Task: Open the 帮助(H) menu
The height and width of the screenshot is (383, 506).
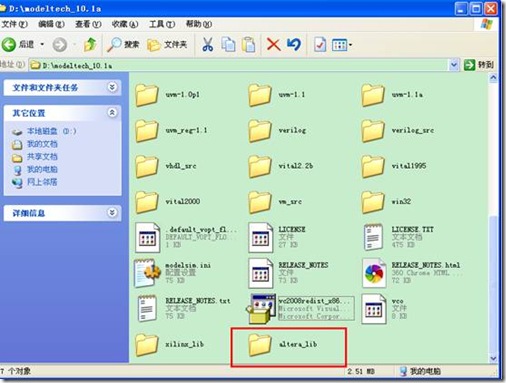Action: click(x=199, y=24)
